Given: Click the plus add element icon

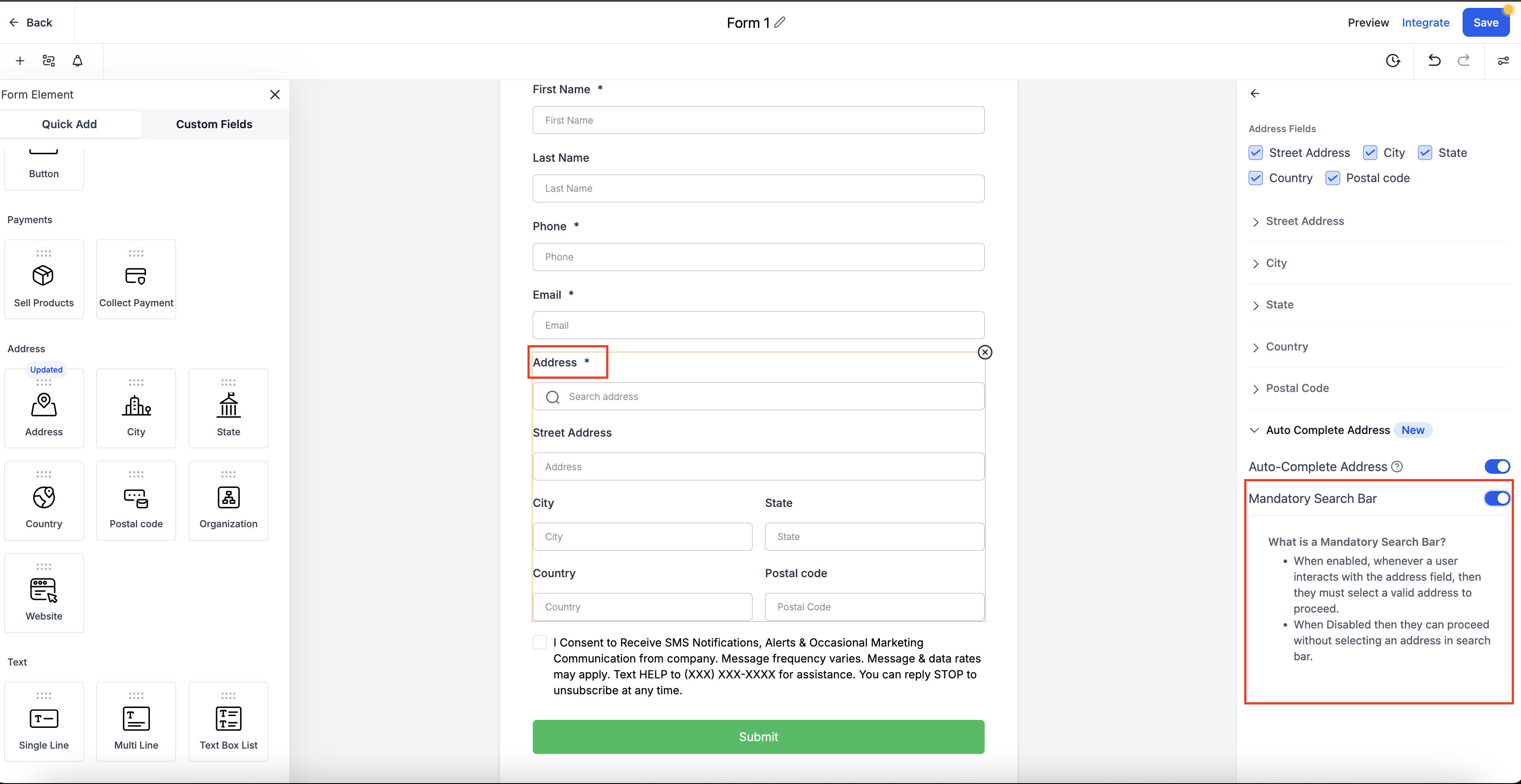Looking at the screenshot, I should tap(20, 61).
